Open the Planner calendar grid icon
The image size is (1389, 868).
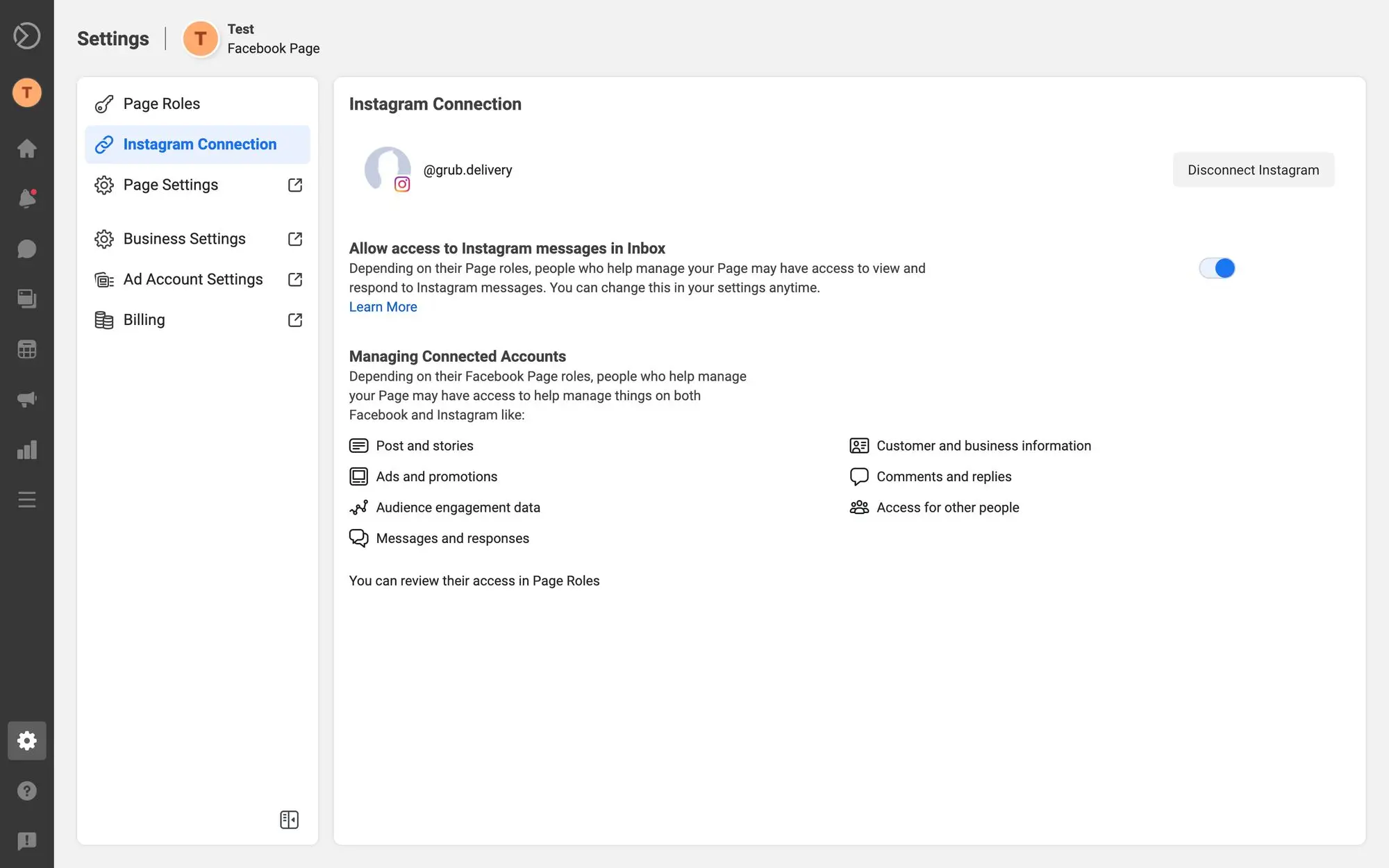[x=26, y=349]
